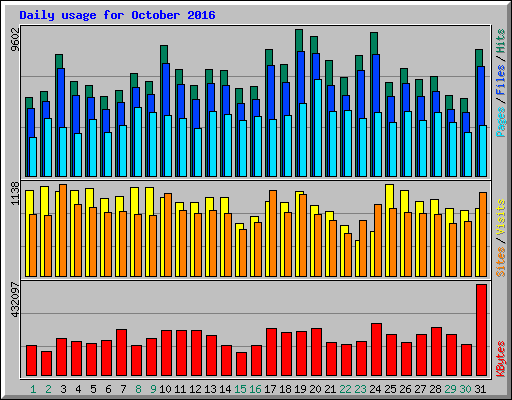Click day 8 on the x-axis

(138, 389)
